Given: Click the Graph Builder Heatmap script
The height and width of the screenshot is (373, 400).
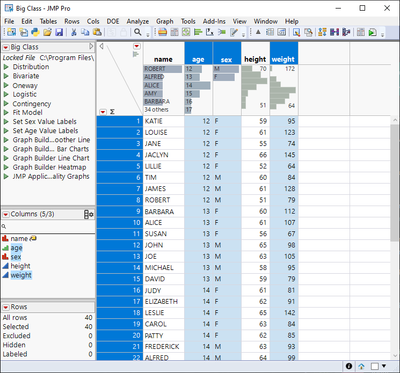Looking at the screenshot, I should click(x=49, y=167).
